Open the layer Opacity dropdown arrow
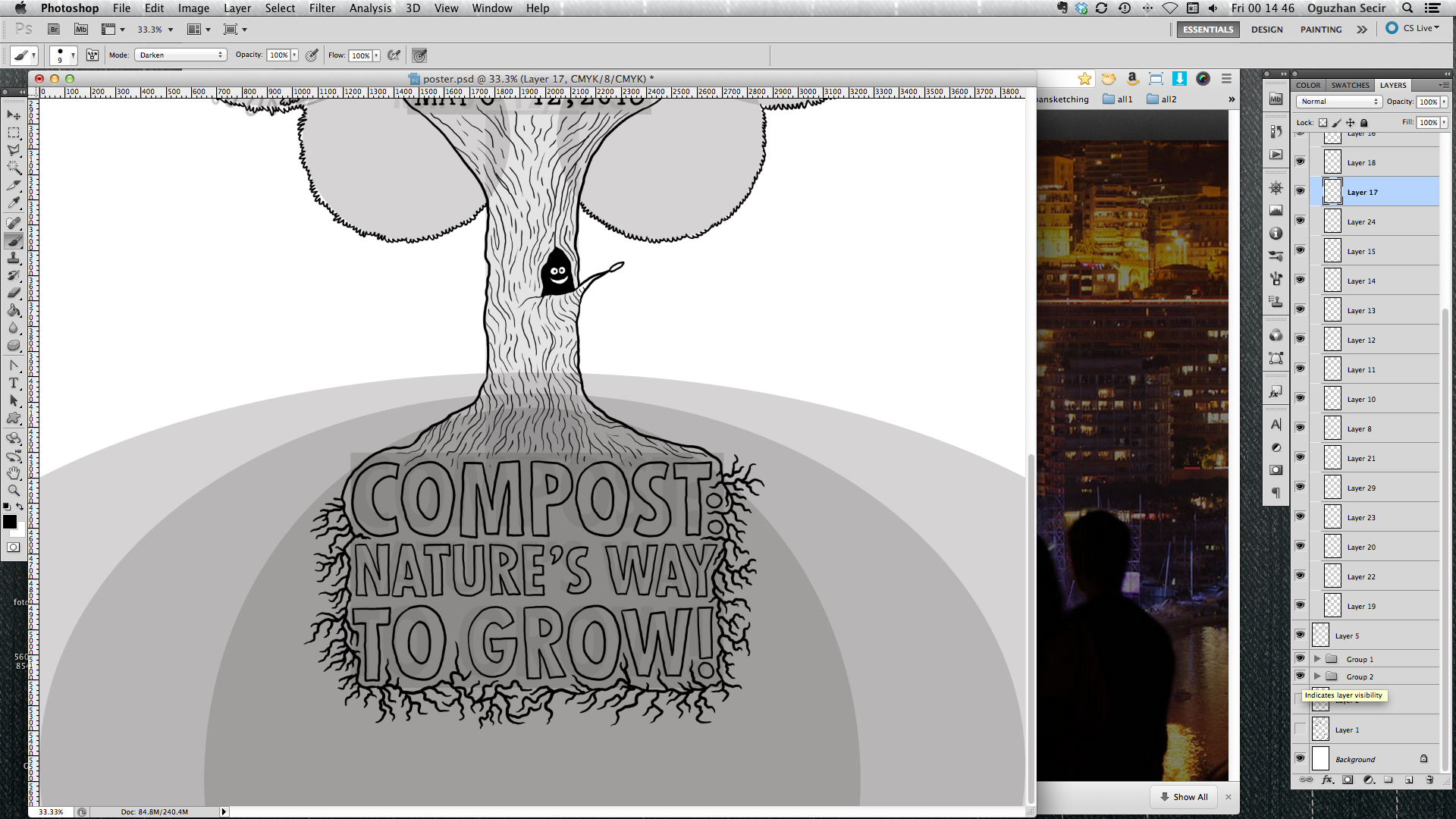 [x=1444, y=102]
